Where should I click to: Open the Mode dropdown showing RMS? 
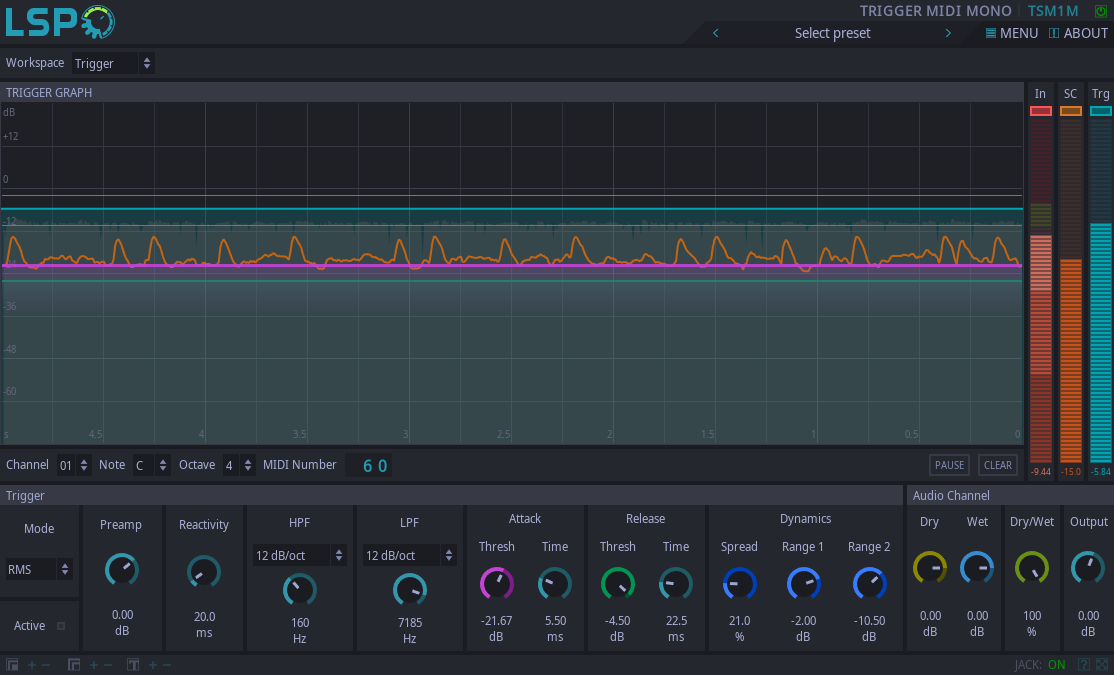[x=38, y=569]
